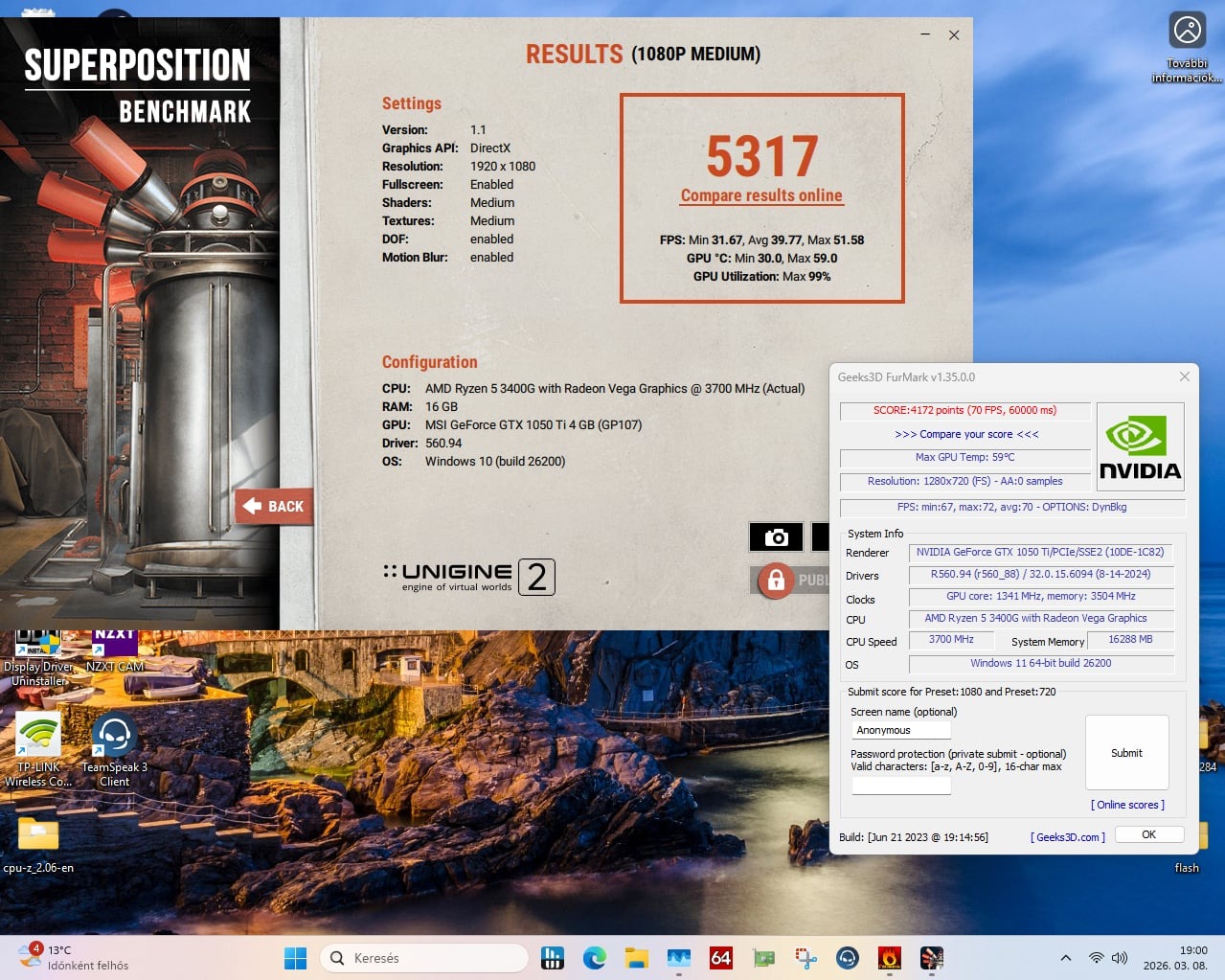1225x980 pixels.
Task: Click the NVIDIA logo in FurMark
Action: 1140,447
